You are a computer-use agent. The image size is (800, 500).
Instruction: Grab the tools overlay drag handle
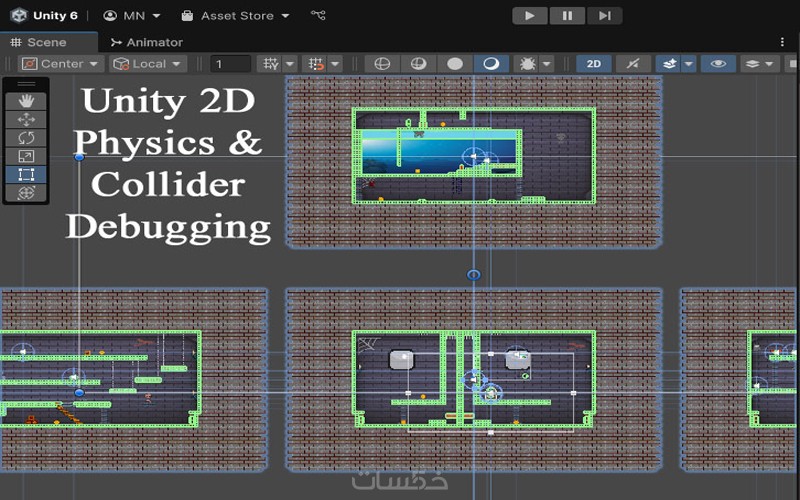[26, 84]
